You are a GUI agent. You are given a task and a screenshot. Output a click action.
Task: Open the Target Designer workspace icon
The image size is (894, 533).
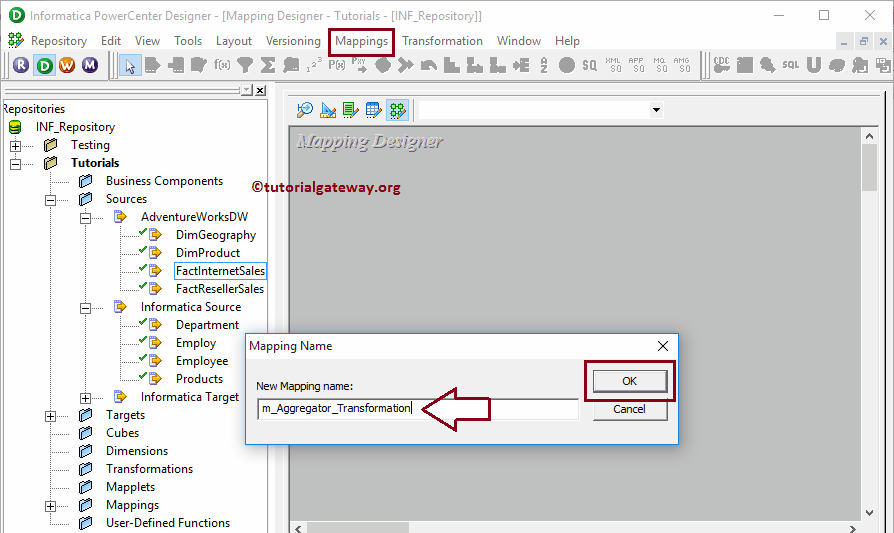(x=328, y=109)
